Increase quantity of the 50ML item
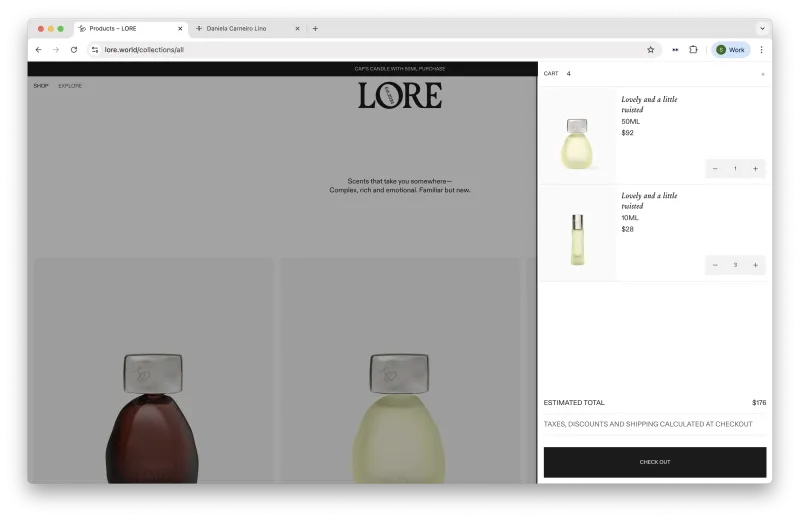 755,168
